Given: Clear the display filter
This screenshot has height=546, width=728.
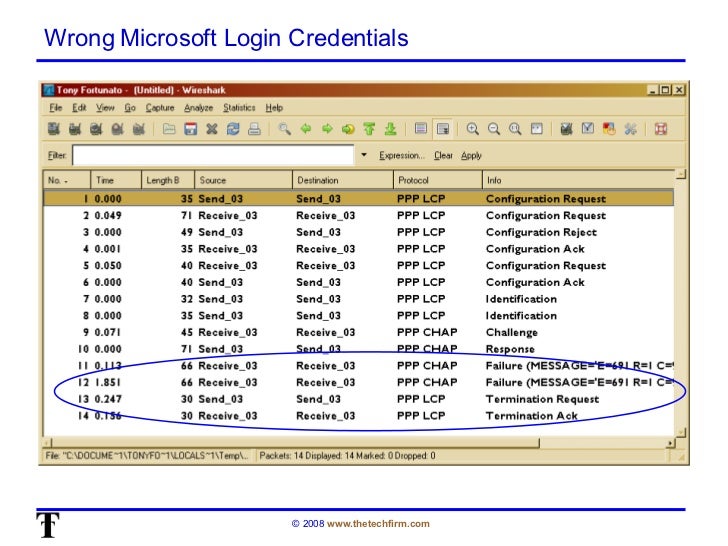Looking at the screenshot, I should pos(443,156).
